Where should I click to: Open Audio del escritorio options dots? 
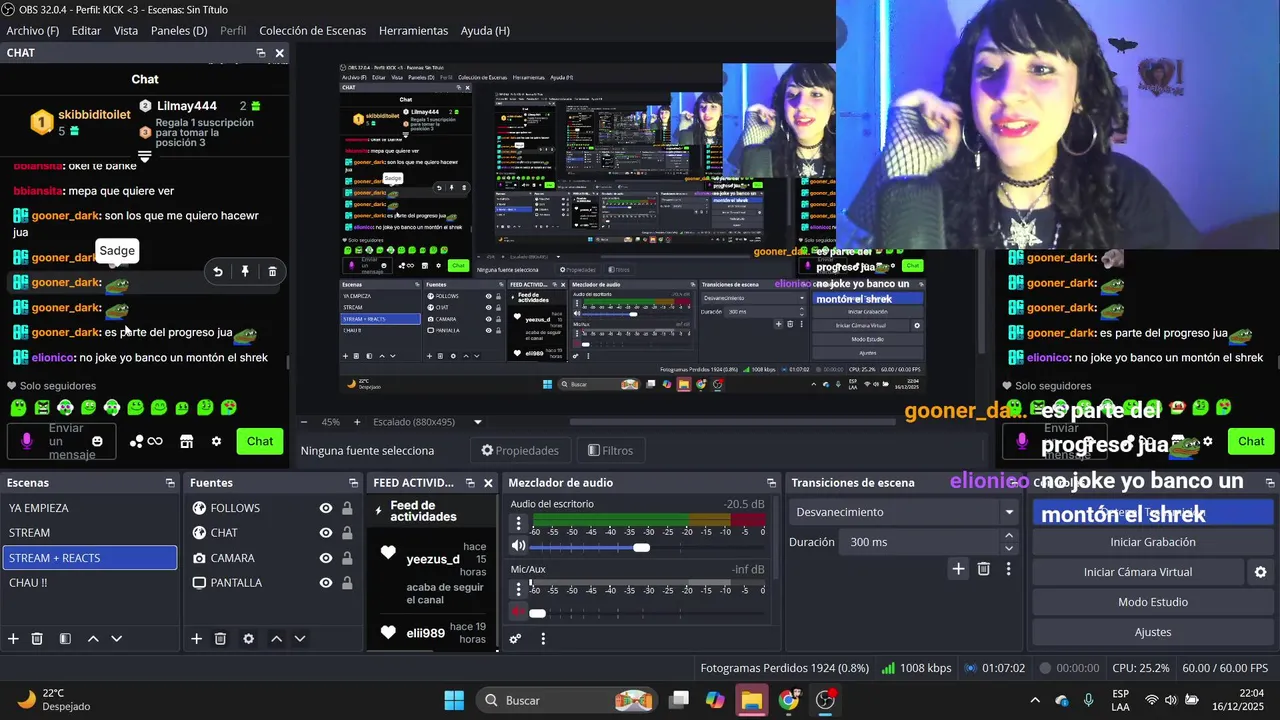click(518, 523)
